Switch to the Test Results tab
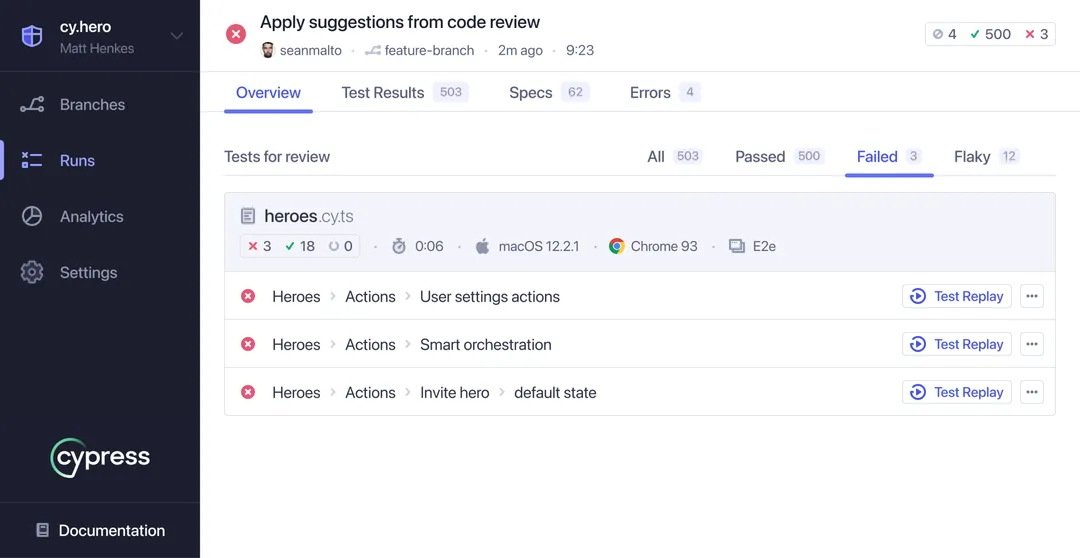This screenshot has width=1080, height=558. point(383,93)
